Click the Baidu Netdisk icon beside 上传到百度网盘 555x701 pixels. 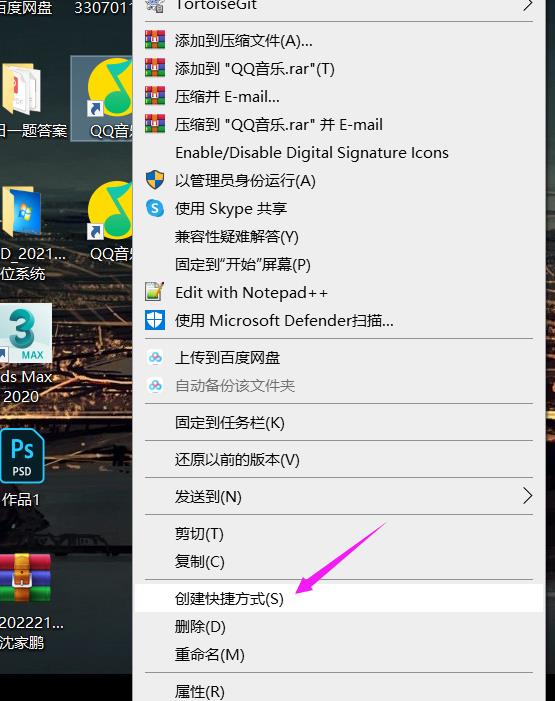pyautogui.click(x=155, y=357)
